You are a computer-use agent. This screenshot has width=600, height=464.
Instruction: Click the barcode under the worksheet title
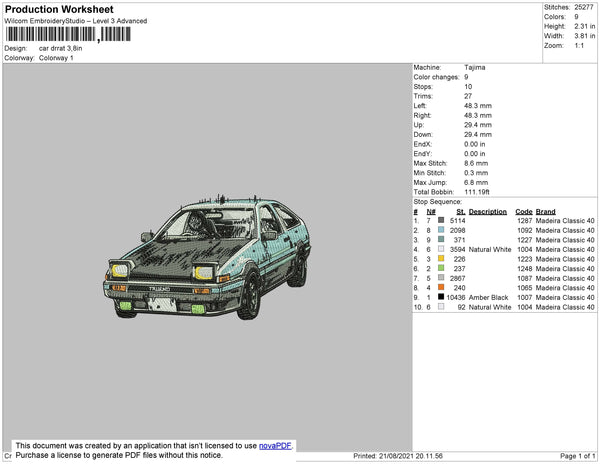[68, 34]
